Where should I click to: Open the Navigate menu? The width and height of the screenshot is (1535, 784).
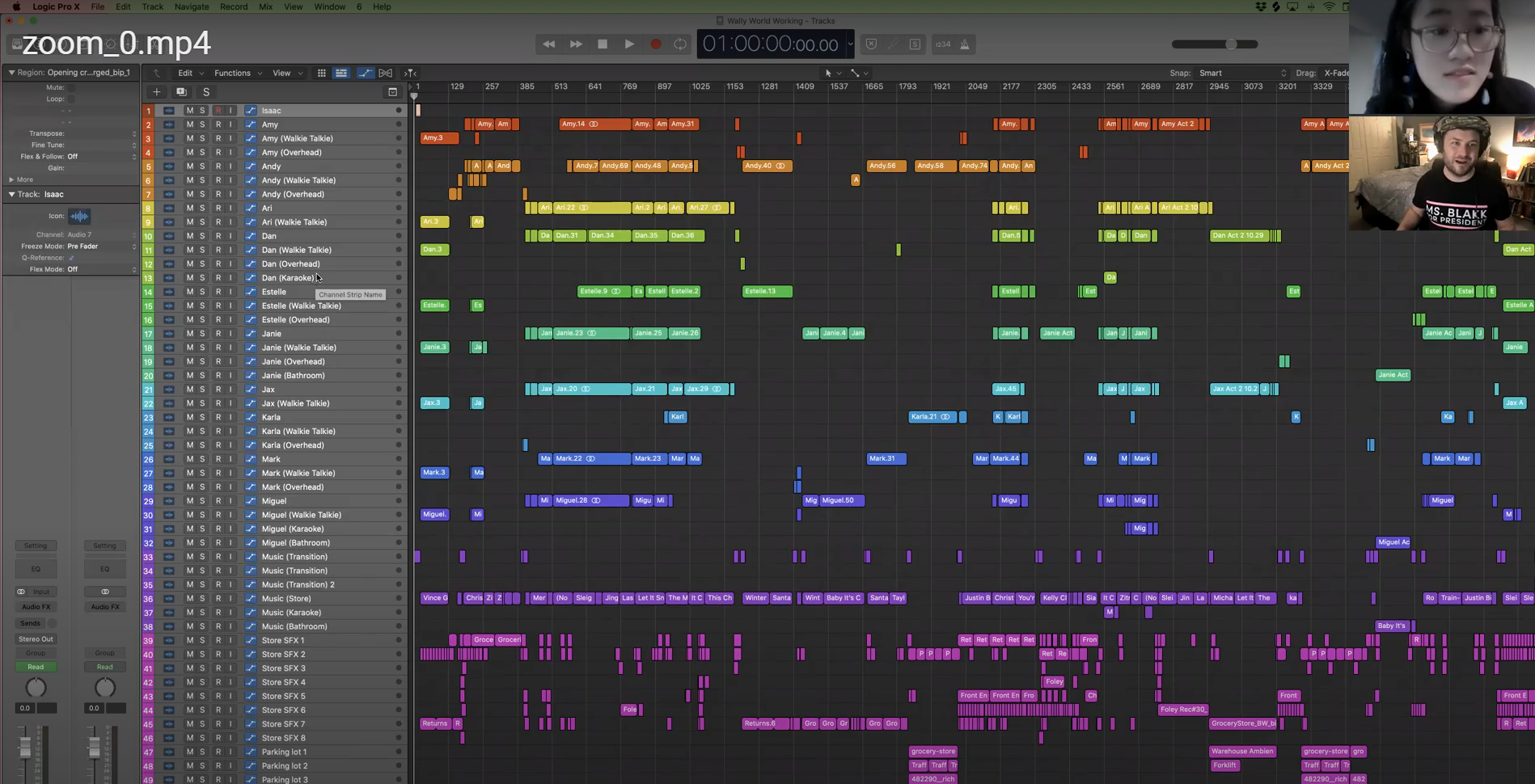(x=192, y=6)
